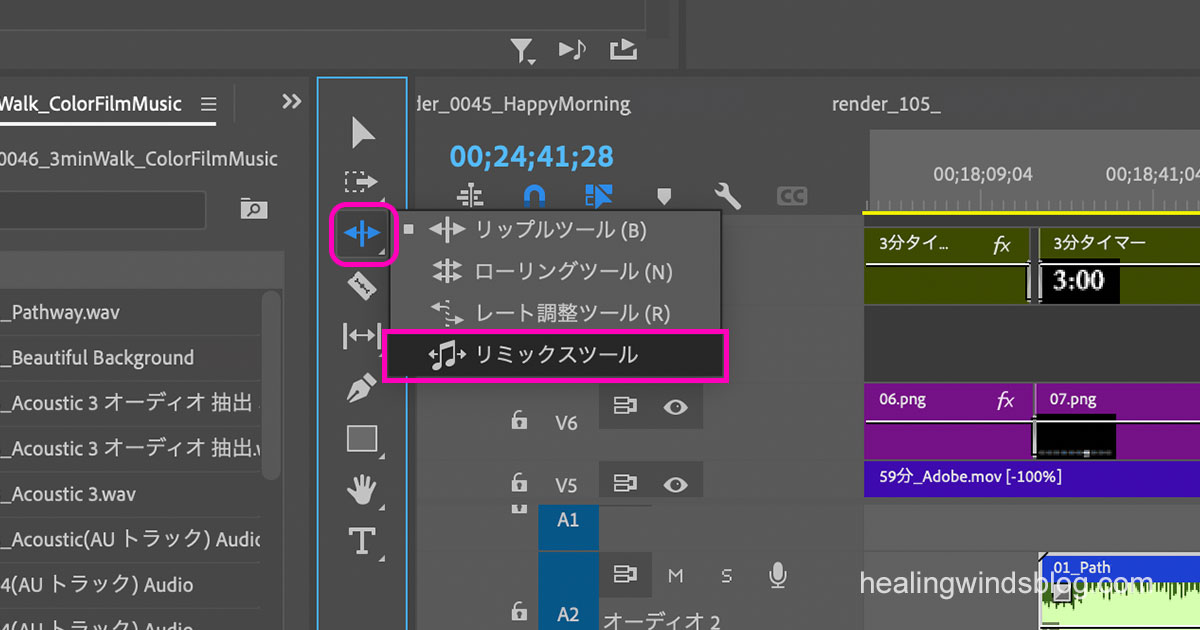This screenshot has height=630, width=1200.
Task: Expand hidden panel tabs chevron
Action: [291, 102]
